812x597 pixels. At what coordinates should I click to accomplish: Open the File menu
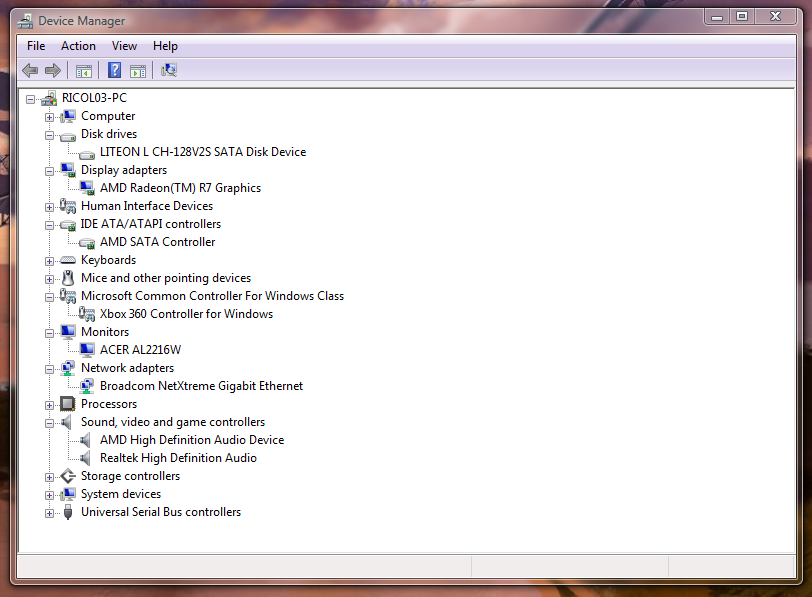[x=36, y=46]
